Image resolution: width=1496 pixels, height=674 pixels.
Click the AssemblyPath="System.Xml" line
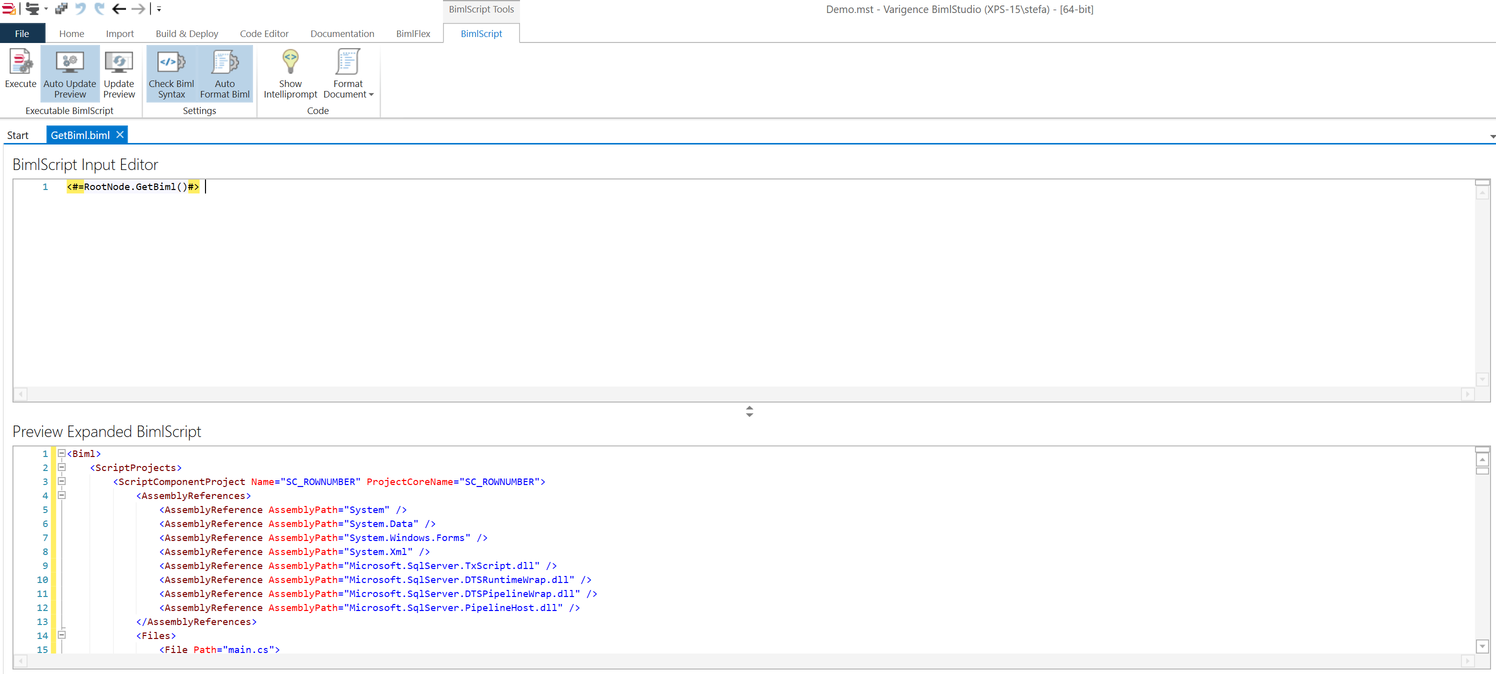(295, 552)
